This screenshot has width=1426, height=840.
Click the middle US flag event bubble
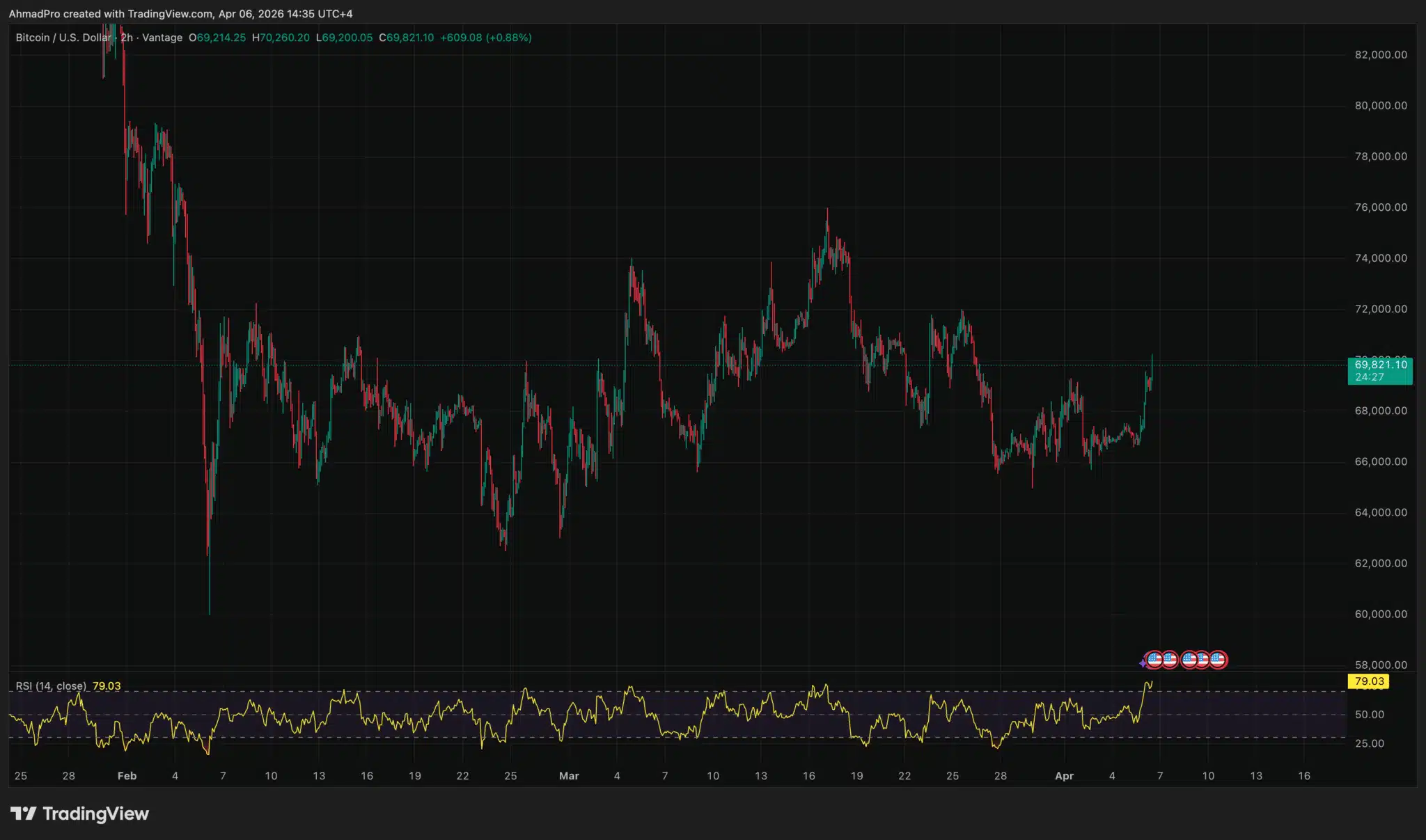pos(1189,660)
